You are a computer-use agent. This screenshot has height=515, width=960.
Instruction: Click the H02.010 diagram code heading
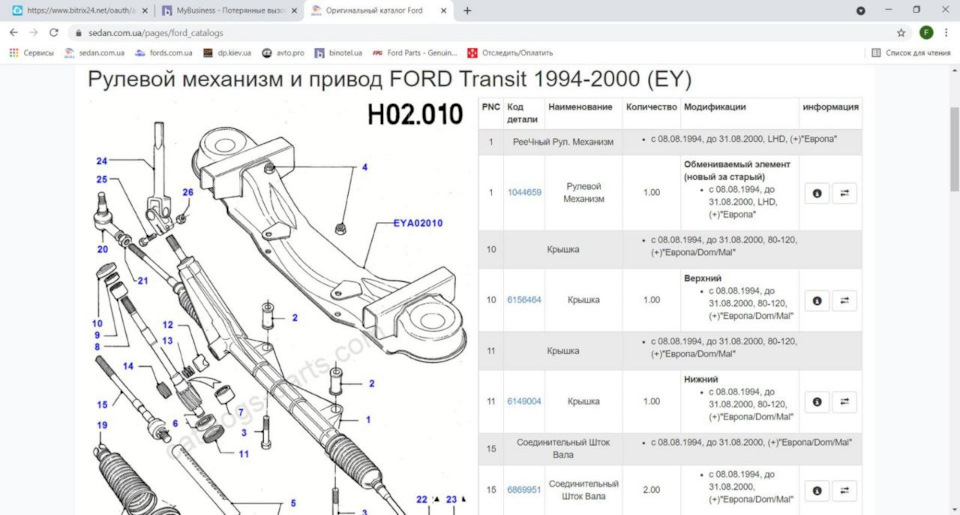click(414, 115)
